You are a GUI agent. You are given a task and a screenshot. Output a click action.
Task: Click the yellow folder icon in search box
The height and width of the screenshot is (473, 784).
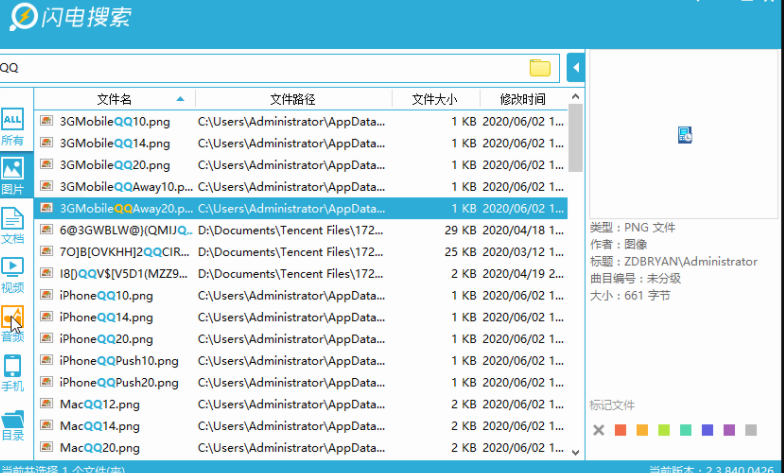point(540,68)
